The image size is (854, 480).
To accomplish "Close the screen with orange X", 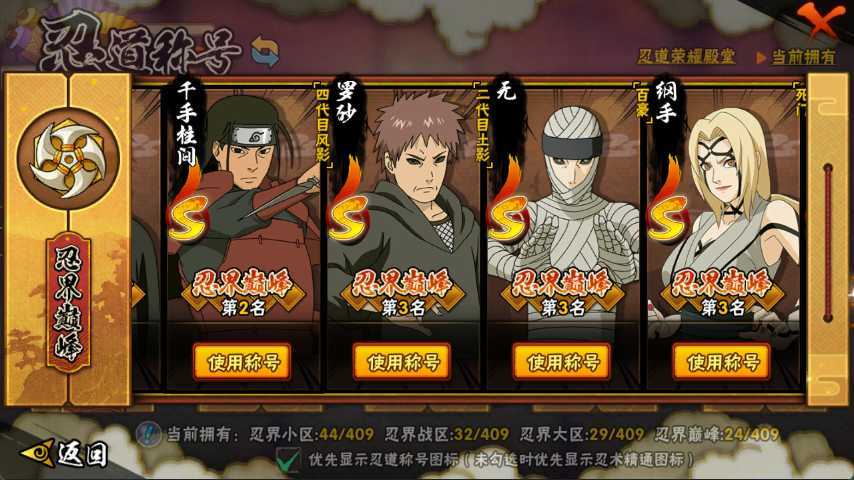I will [821, 20].
